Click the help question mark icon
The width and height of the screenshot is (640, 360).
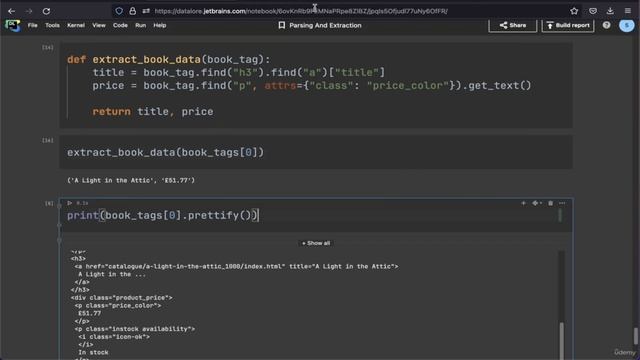tap(607, 25)
